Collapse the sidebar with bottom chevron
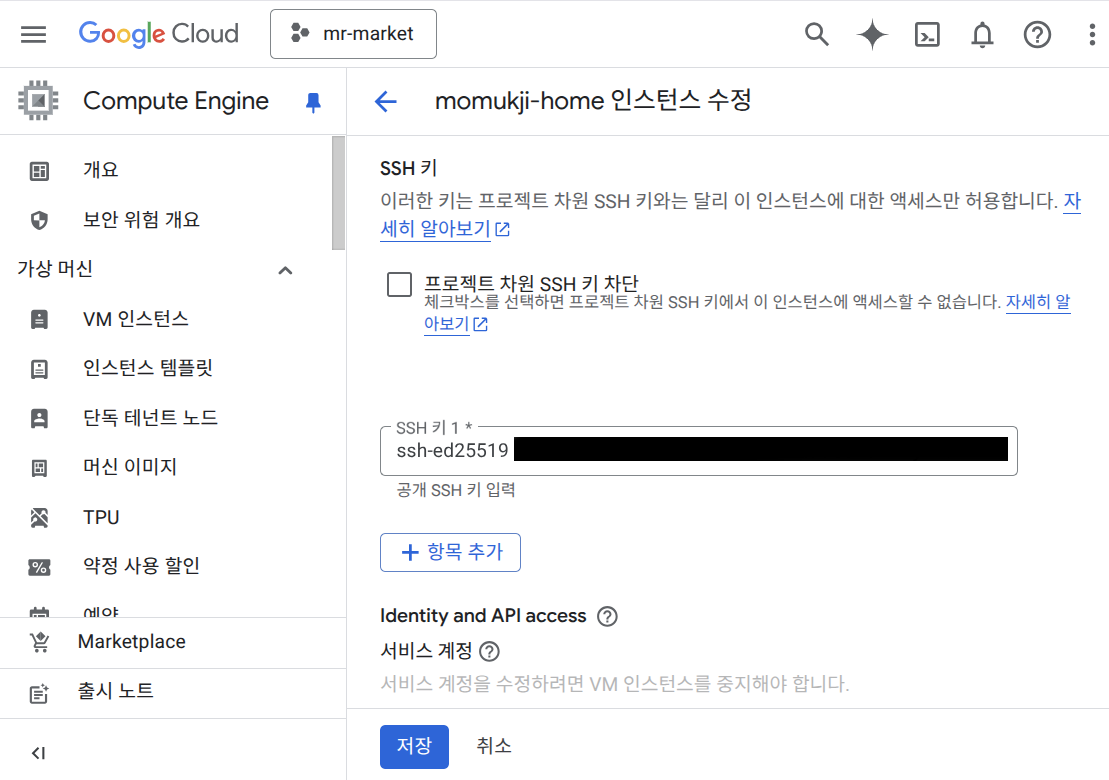This screenshot has height=780, width=1109. (38, 753)
